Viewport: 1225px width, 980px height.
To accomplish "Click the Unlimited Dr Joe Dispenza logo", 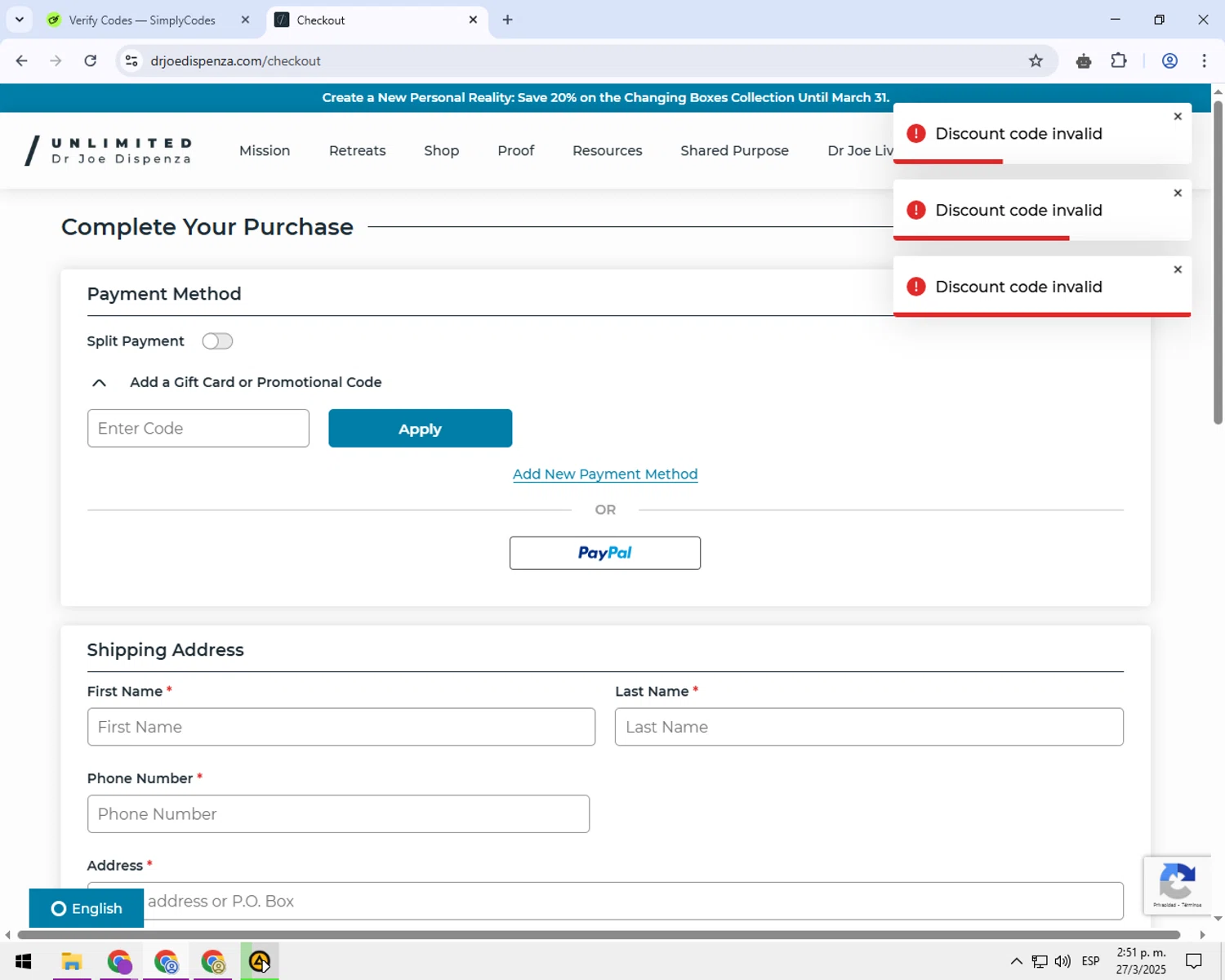I will (x=109, y=150).
